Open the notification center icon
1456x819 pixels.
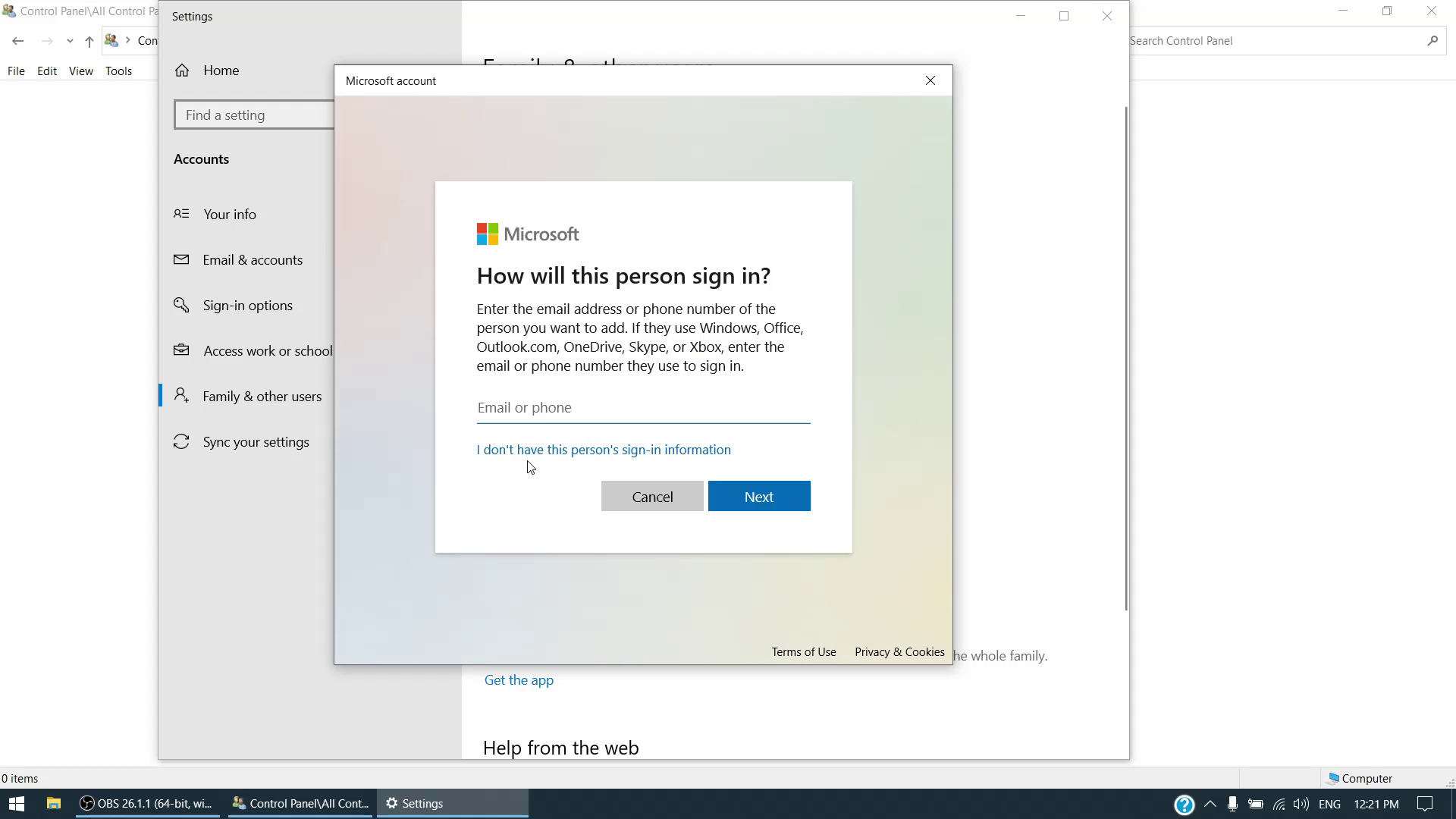click(x=1425, y=804)
